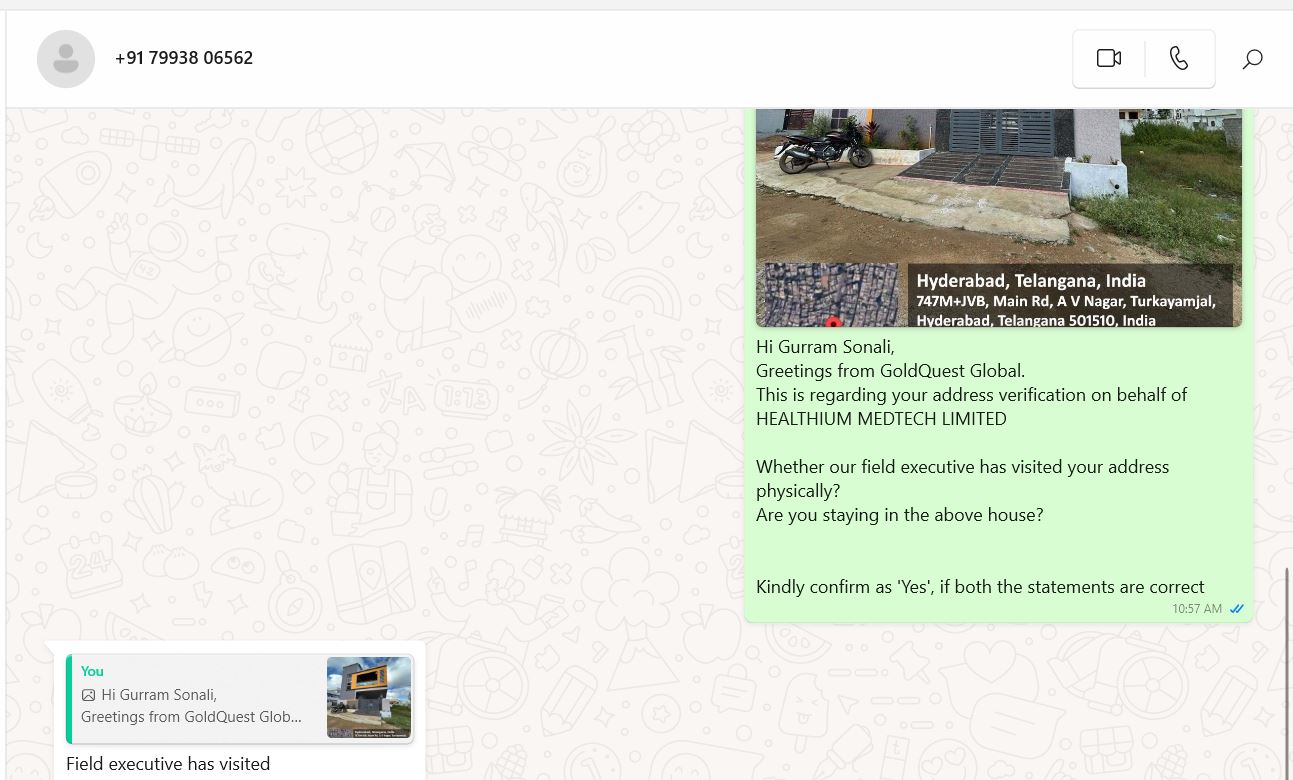Jump to the quoted 'Hi Gurram Sonali' message
Image resolution: width=1293 pixels, height=780 pixels.
[x=240, y=699]
